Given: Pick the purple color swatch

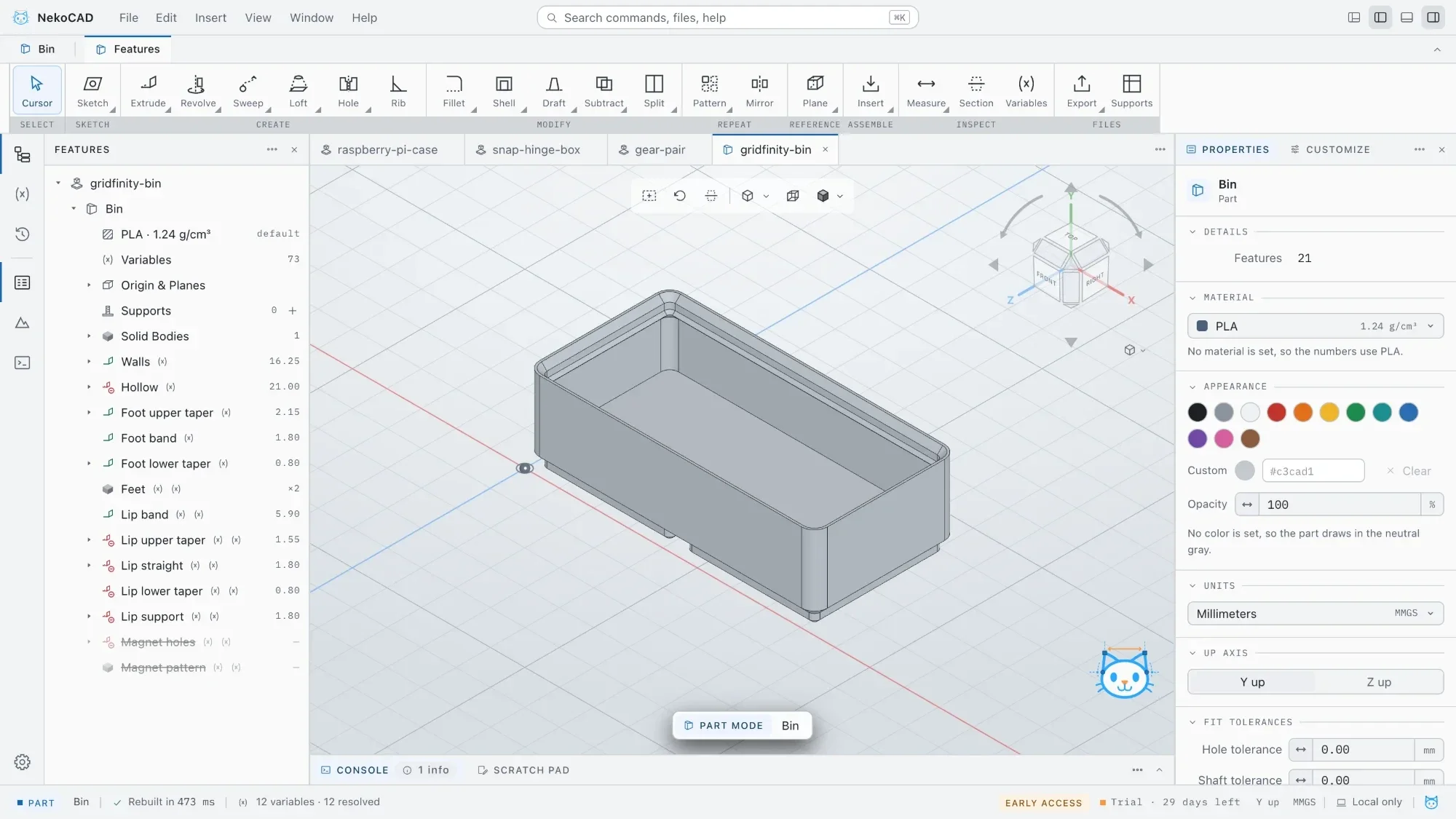Looking at the screenshot, I should coord(1198,439).
